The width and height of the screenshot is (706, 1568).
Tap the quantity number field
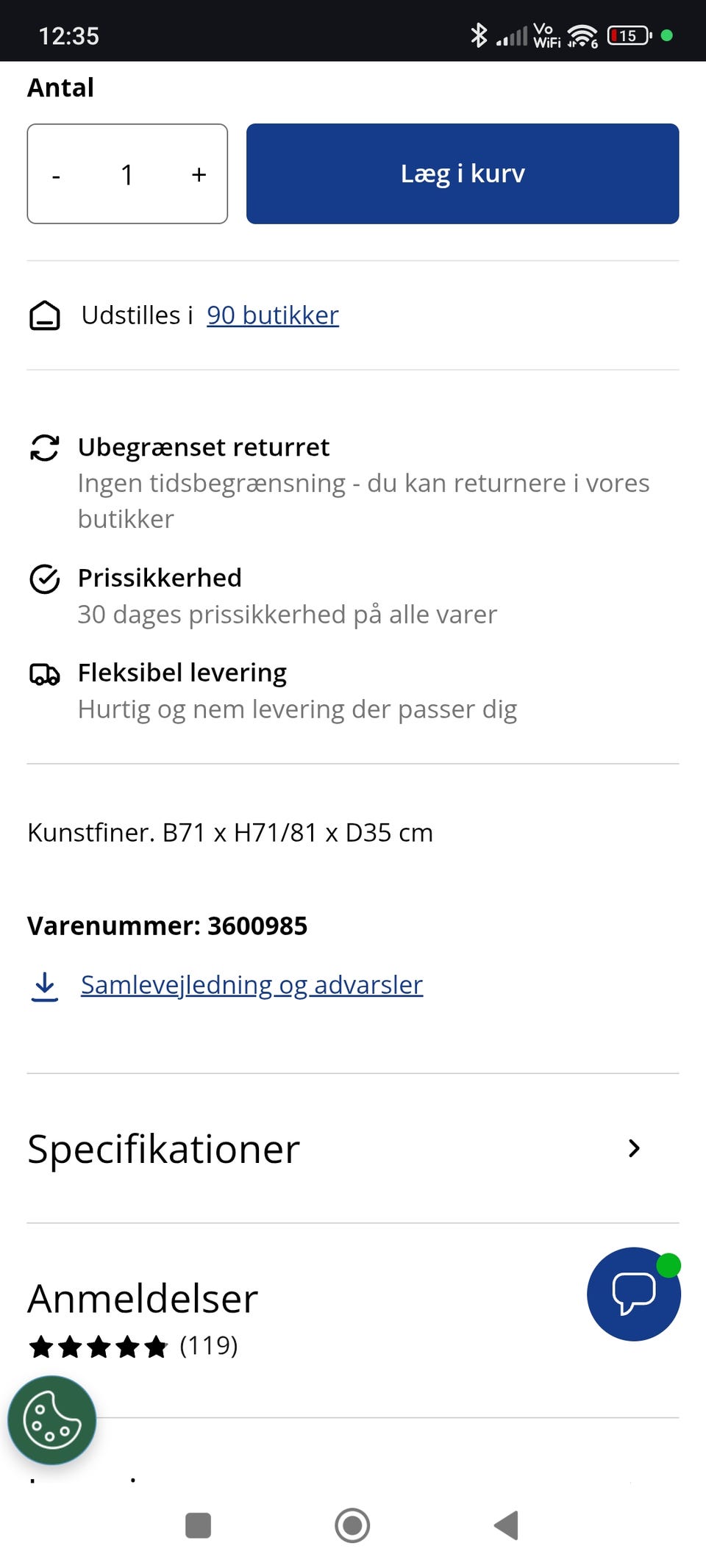point(127,175)
